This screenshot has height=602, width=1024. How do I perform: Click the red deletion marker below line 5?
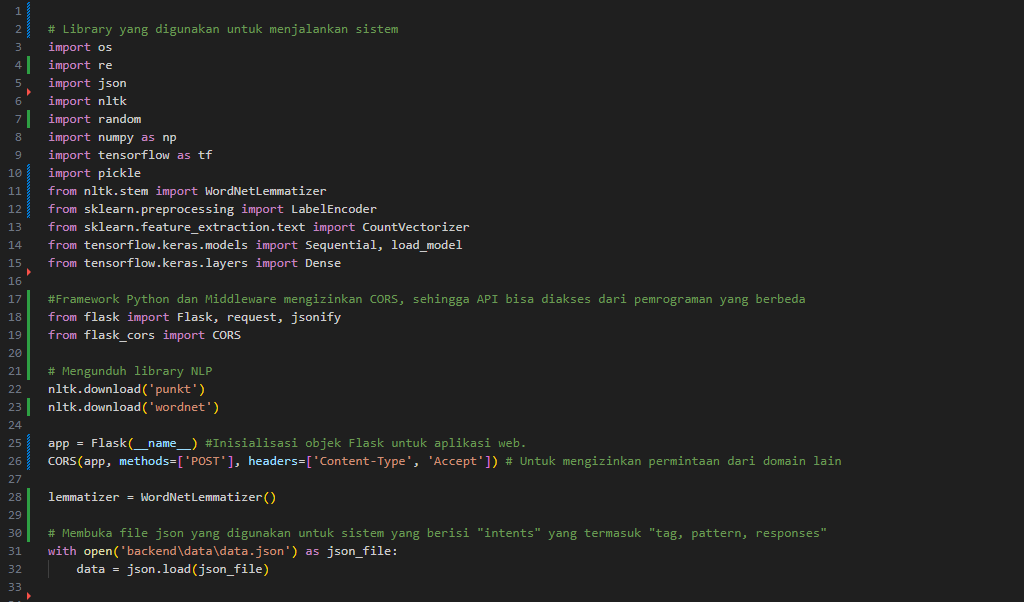[x=30, y=92]
